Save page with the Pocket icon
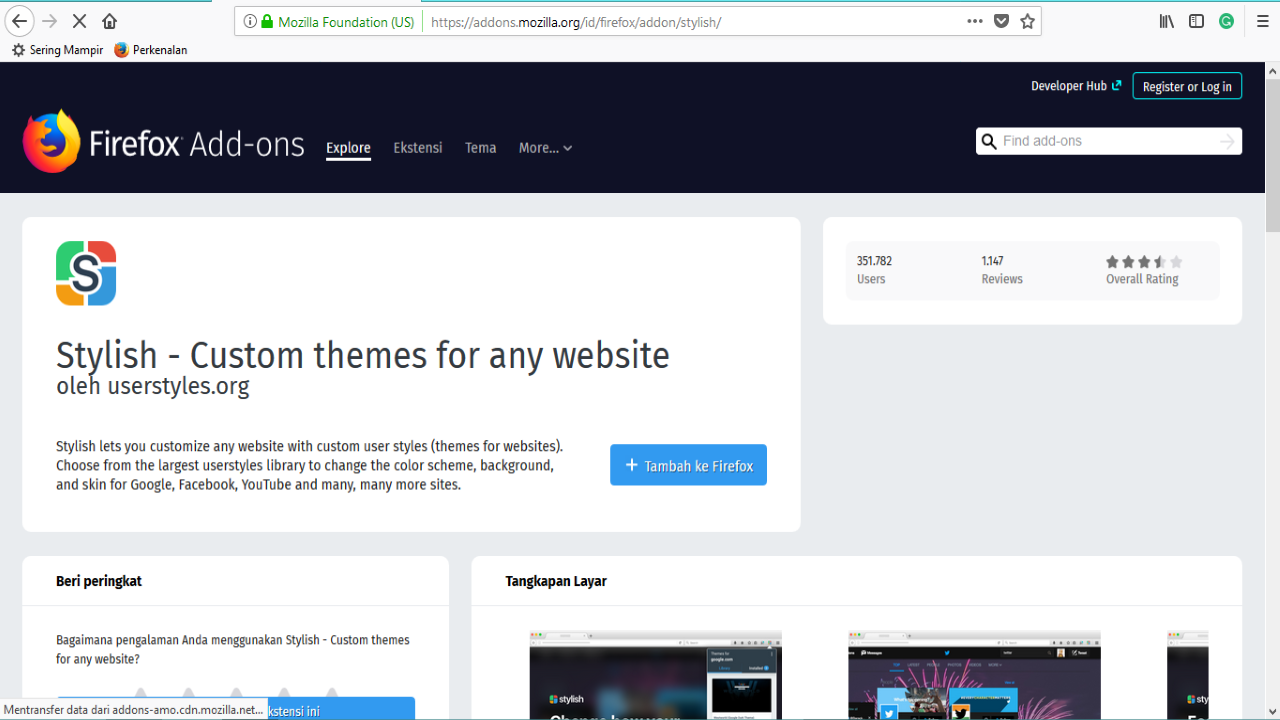Image resolution: width=1280 pixels, height=720 pixels. 1001,21
